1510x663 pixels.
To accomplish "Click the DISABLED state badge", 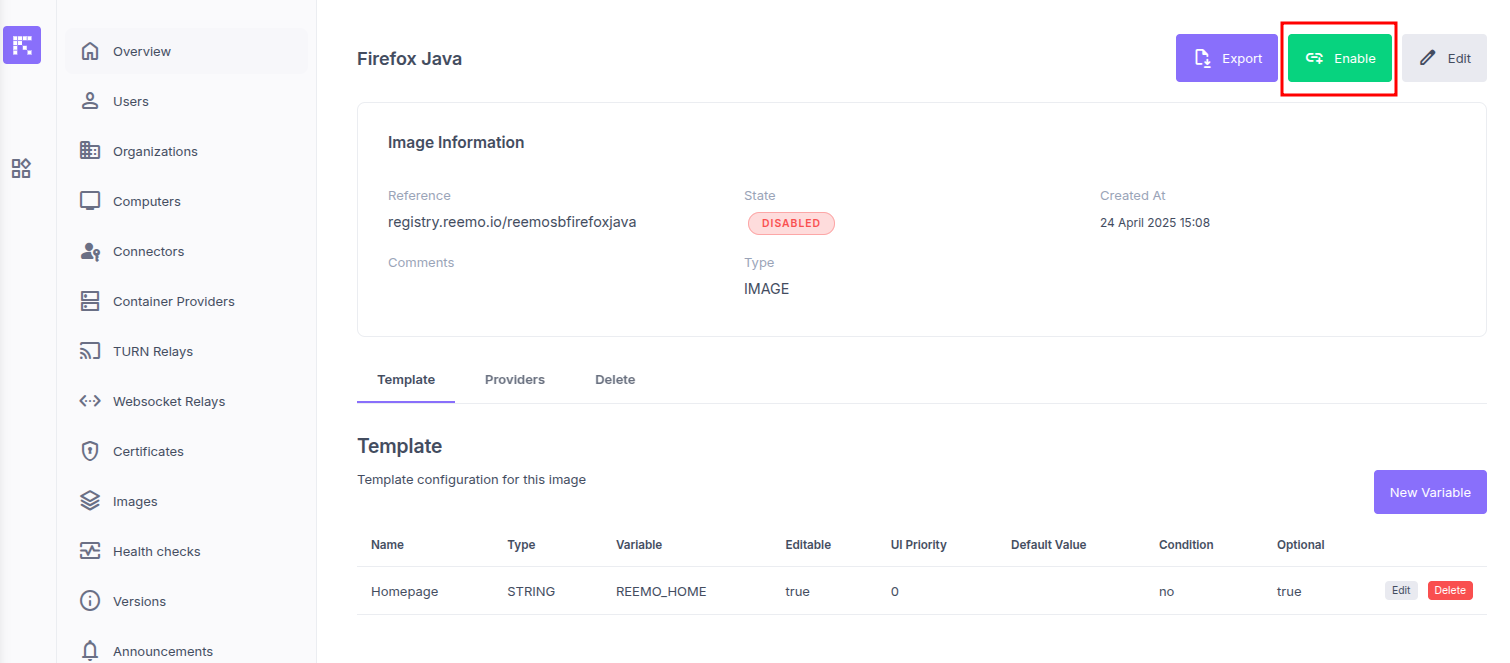I will [791, 223].
